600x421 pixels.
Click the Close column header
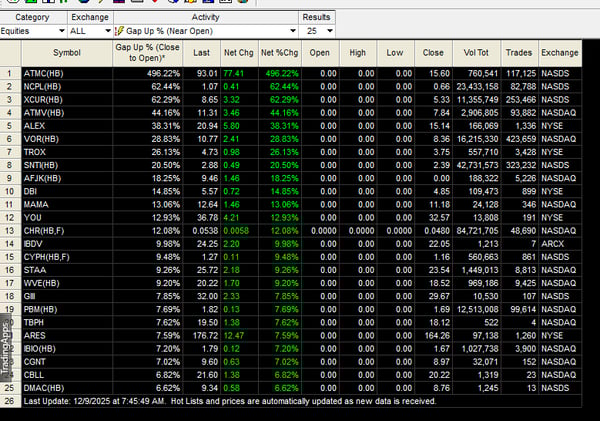pyautogui.click(x=433, y=53)
